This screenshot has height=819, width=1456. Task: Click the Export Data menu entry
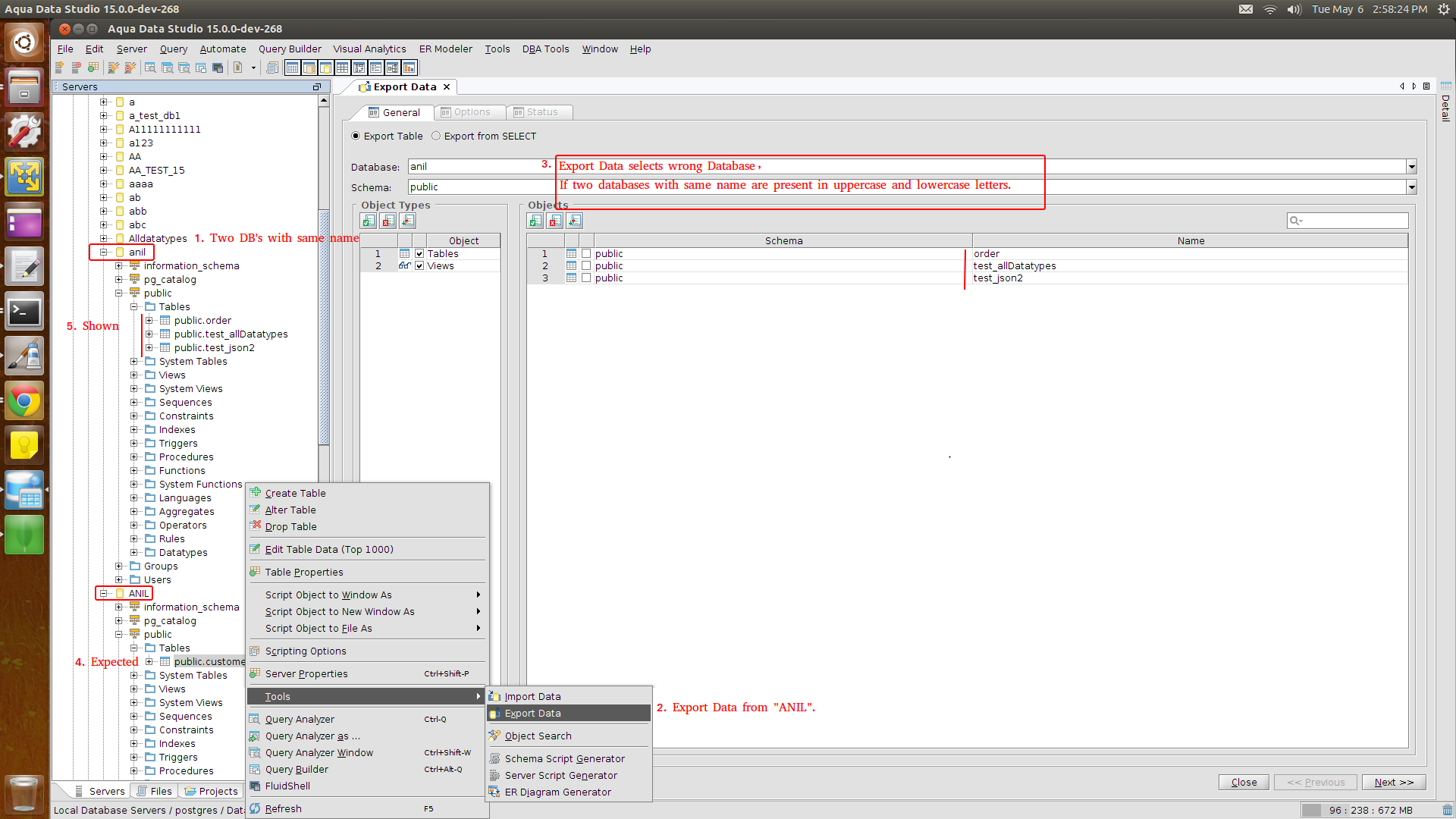point(532,714)
